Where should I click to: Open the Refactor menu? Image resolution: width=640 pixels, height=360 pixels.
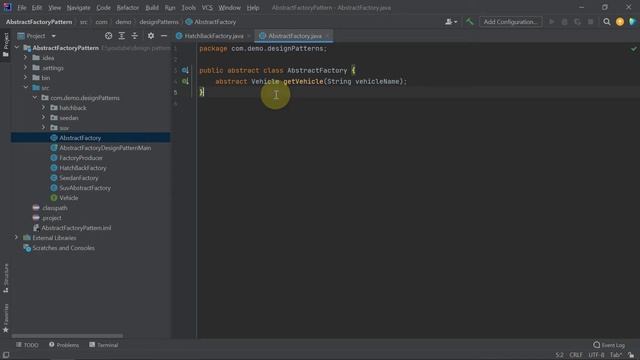127,8
